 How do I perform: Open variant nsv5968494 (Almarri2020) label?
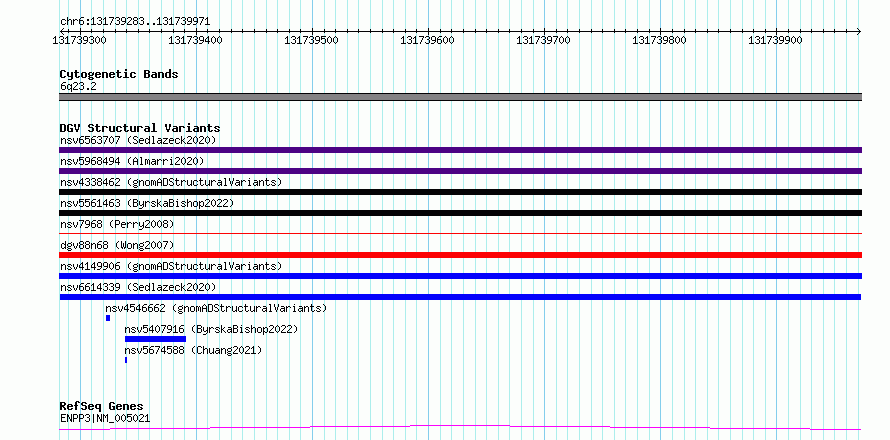pos(132,161)
